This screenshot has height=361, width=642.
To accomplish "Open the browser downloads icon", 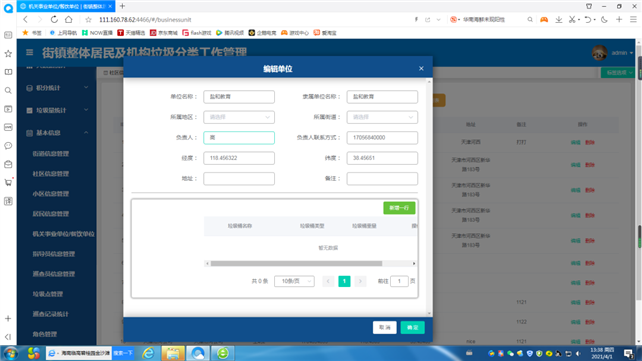I will click(x=558, y=20).
